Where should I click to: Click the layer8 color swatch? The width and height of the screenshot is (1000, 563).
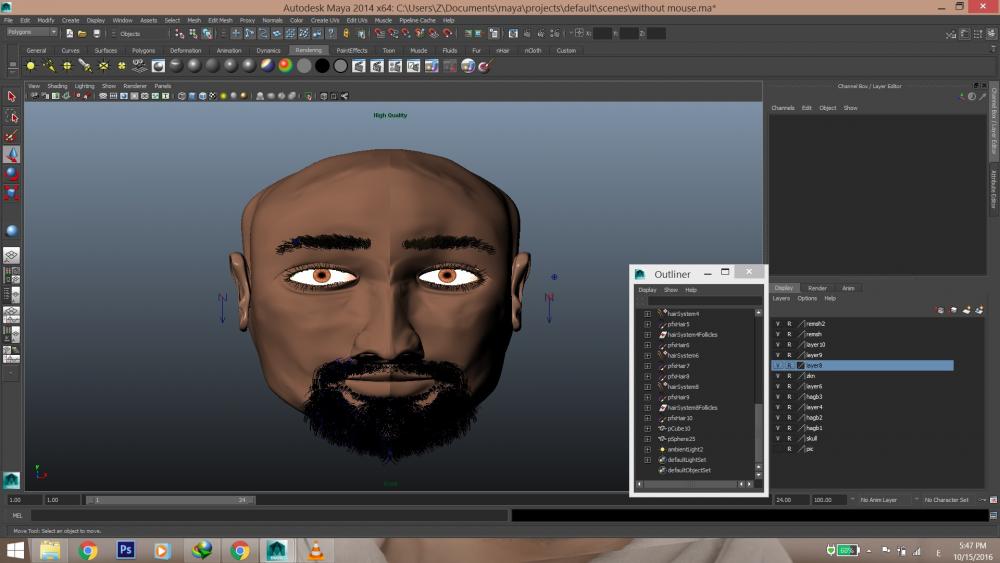(x=801, y=366)
